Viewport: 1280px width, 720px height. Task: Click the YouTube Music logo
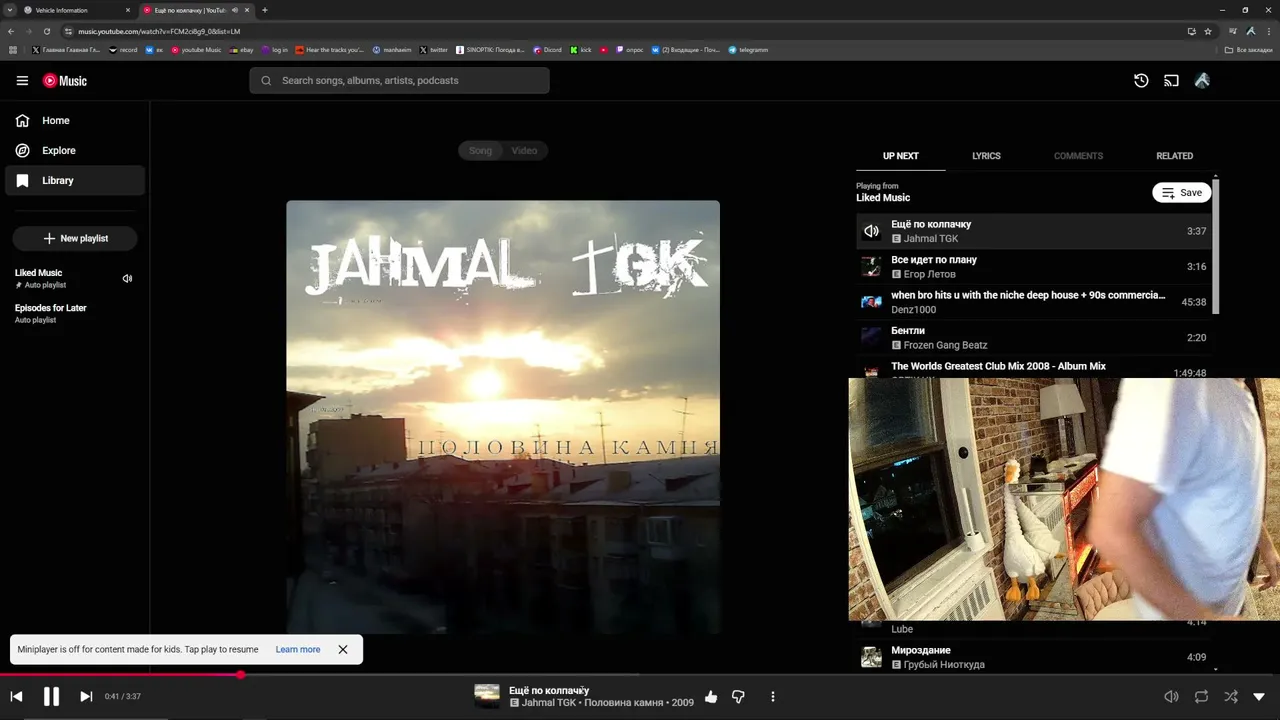click(65, 81)
